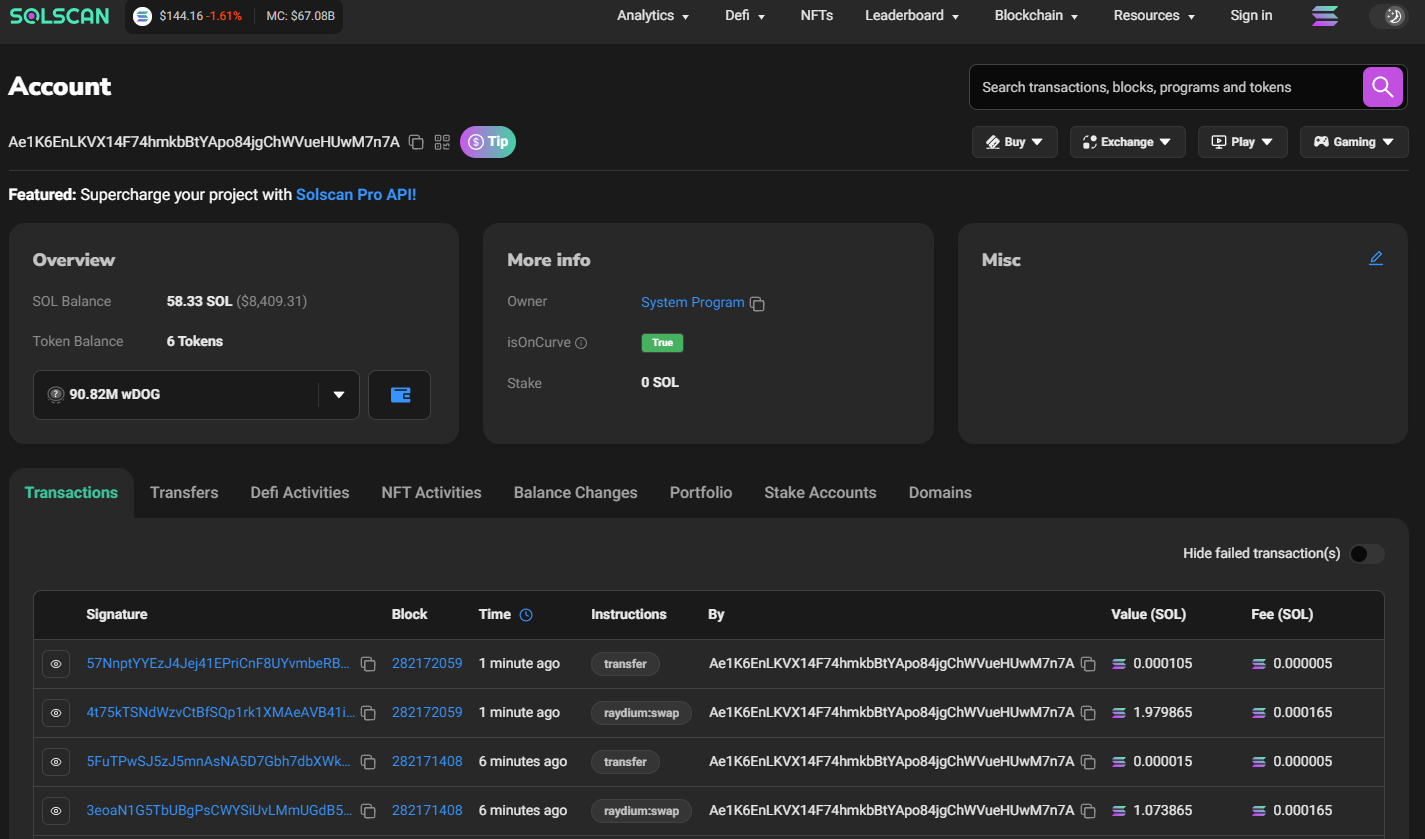Switch to the NFT Activities tab
This screenshot has height=839, width=1425.
tap(431, 493)
